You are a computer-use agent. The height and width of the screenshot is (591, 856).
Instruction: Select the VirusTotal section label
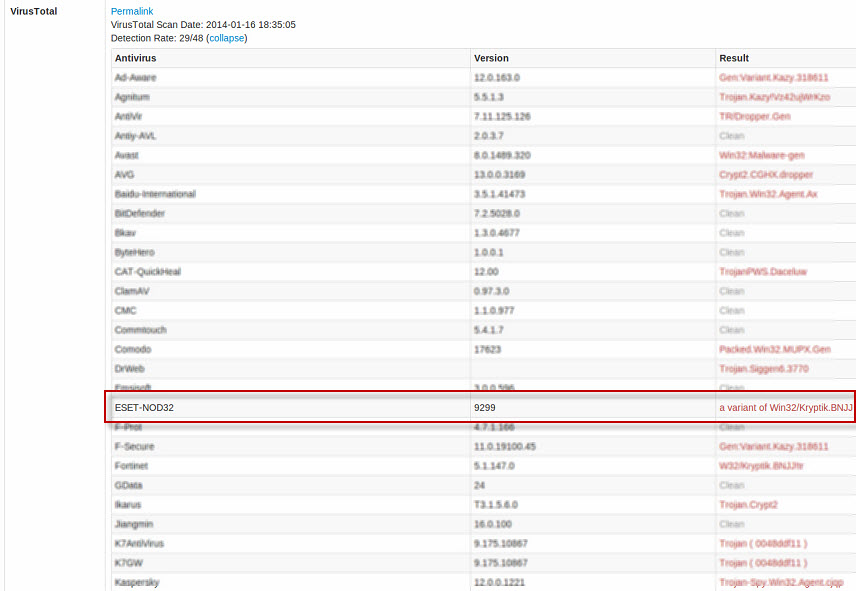(33, 11)
